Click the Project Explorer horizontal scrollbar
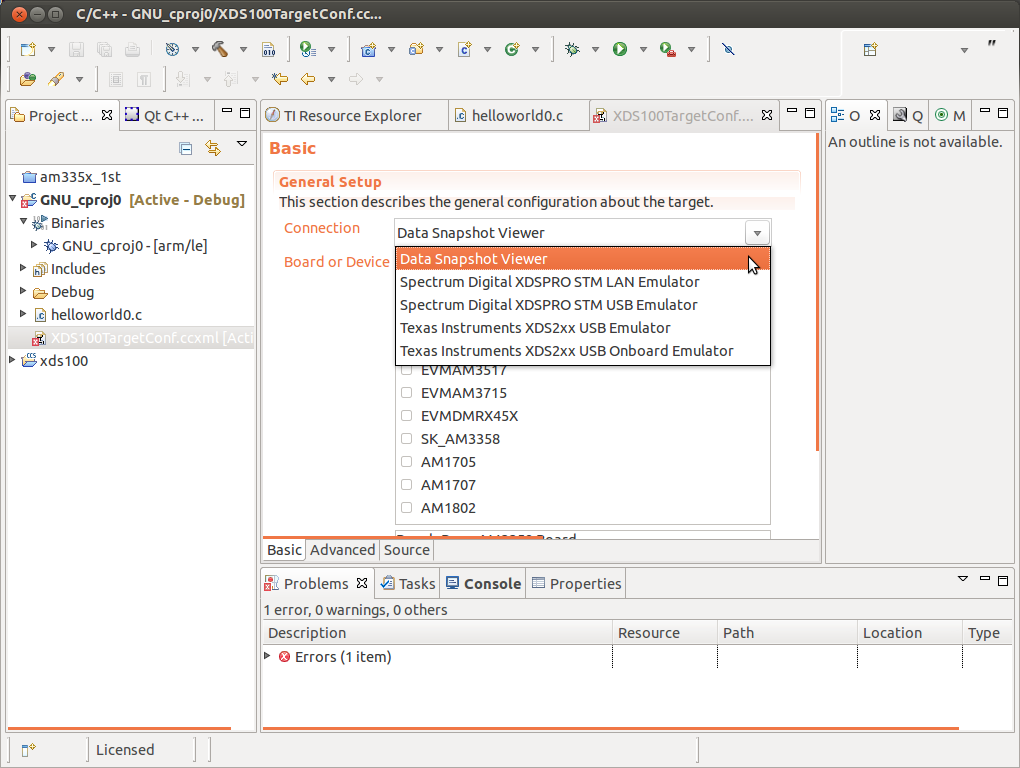Viewport: 1020px width, 768px height. [x=119, y=728]
